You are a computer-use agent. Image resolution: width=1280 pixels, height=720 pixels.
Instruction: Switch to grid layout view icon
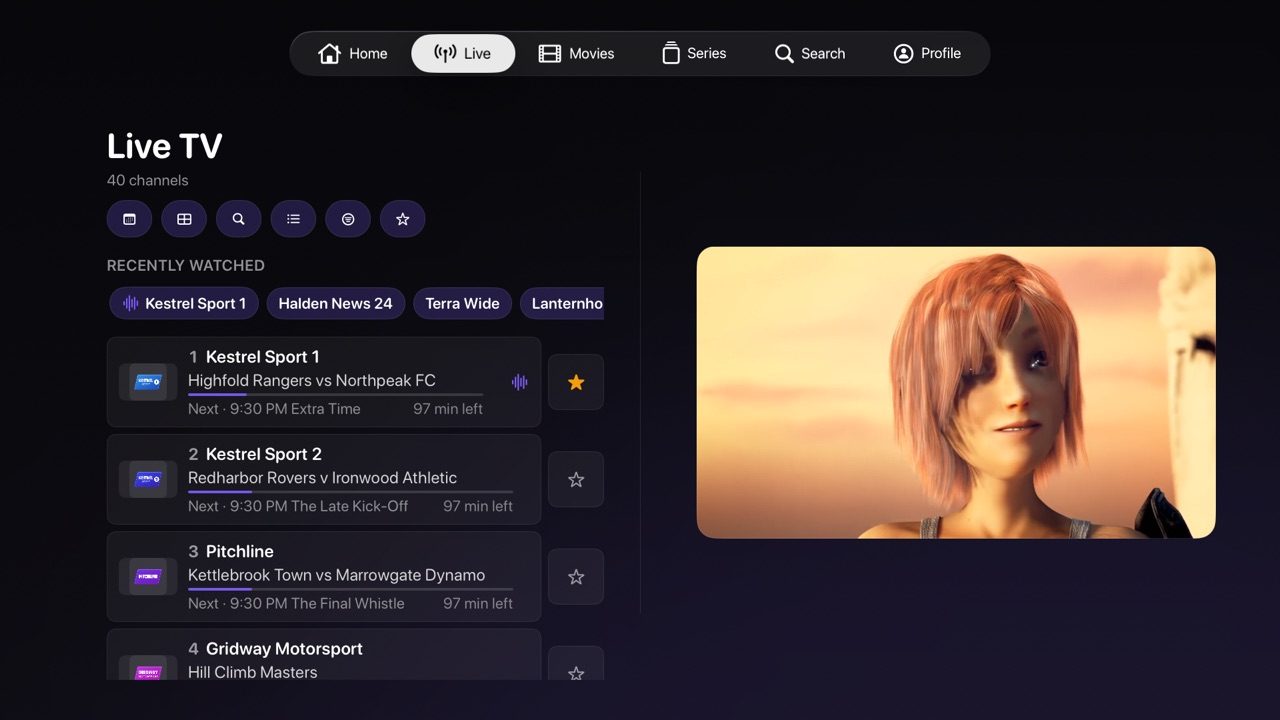(x=184, y=219)
